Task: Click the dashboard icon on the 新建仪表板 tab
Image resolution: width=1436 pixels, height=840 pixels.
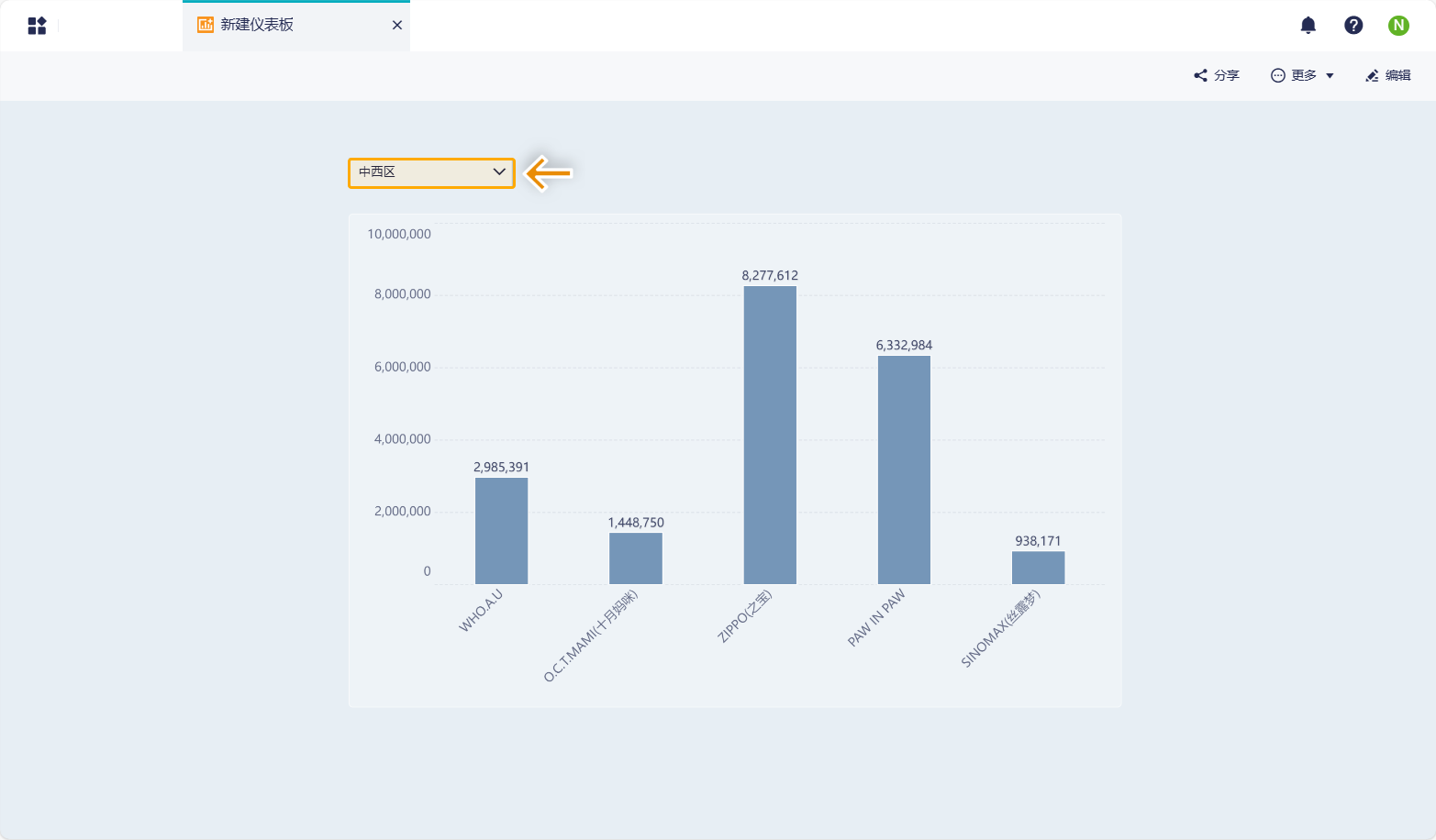Action: pos(206,25)
